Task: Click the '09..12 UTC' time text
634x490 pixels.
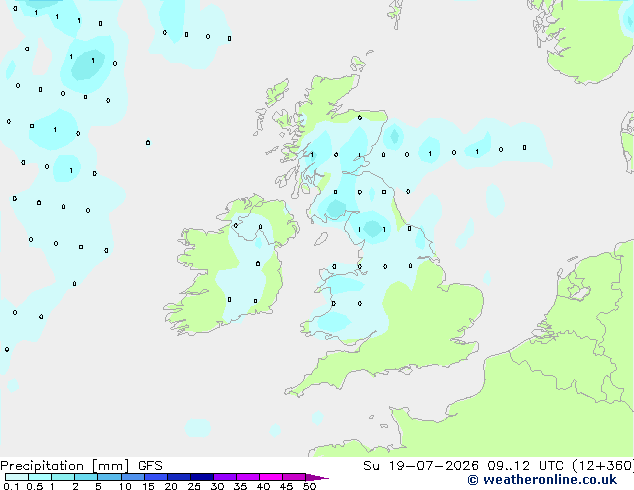Action: tap(525, 466)
